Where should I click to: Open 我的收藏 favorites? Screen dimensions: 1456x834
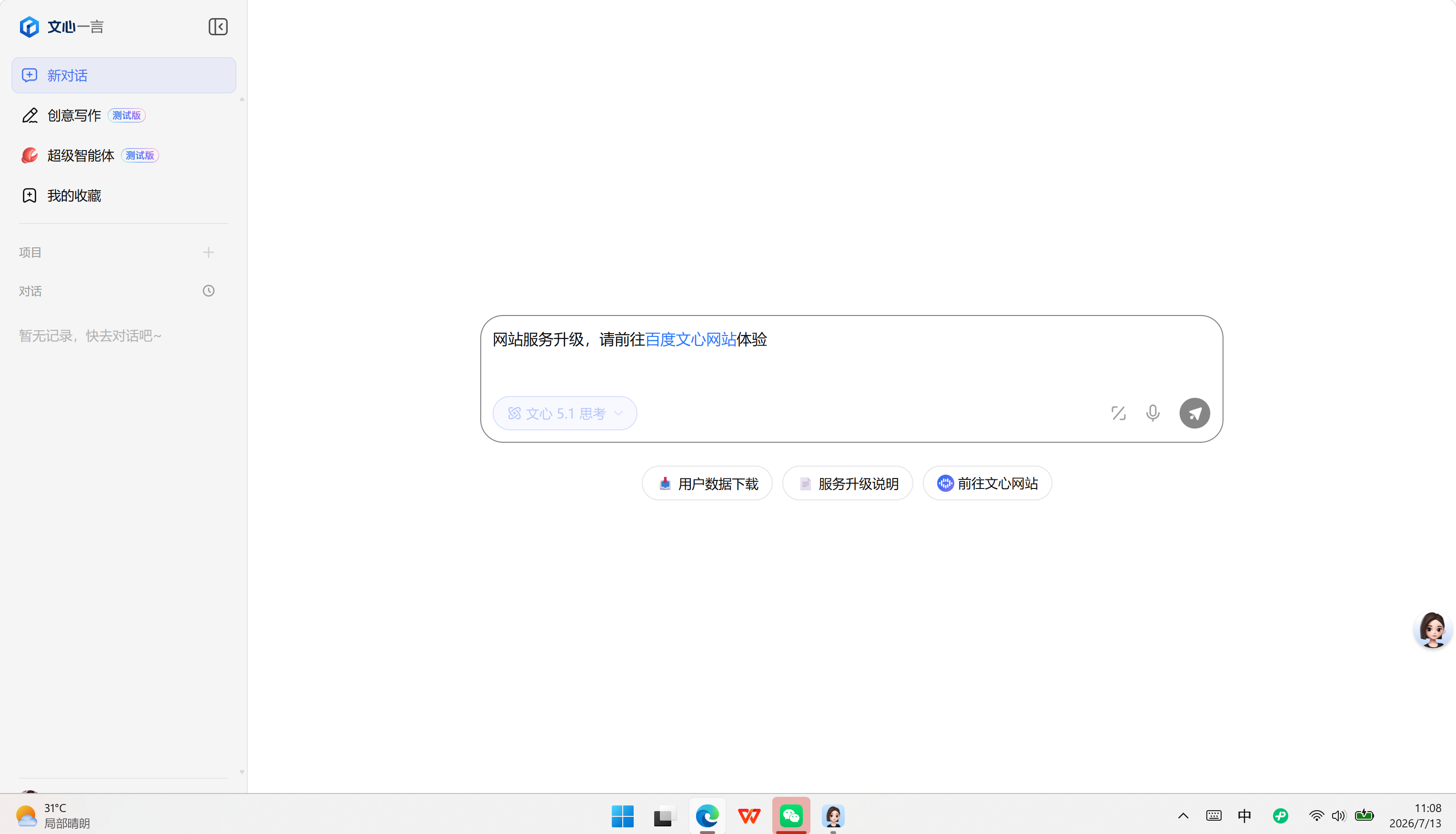click(x=124, y=195)
